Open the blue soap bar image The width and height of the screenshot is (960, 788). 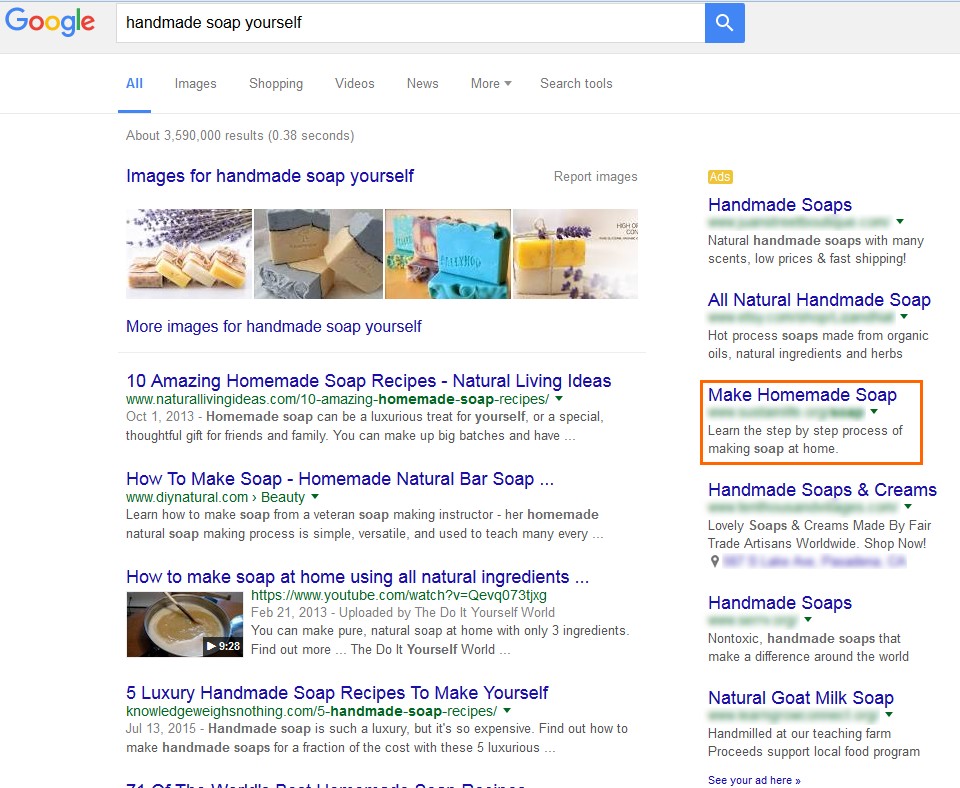(448, 253)
